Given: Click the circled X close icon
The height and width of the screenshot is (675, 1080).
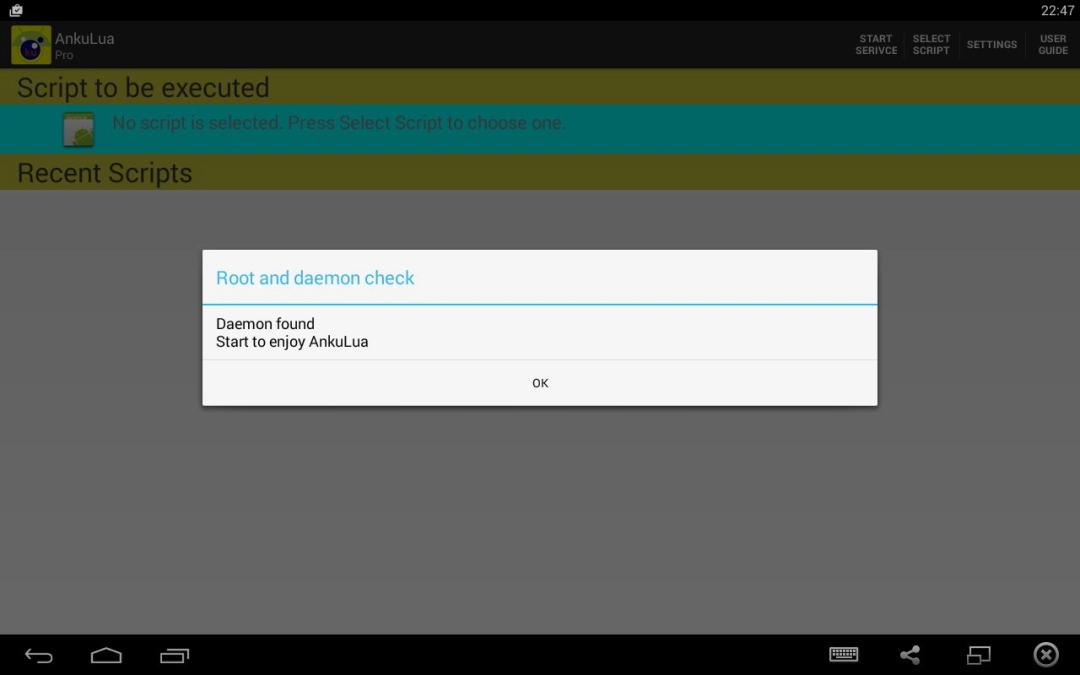Looking at the screenshot, I should (1046, 654).
